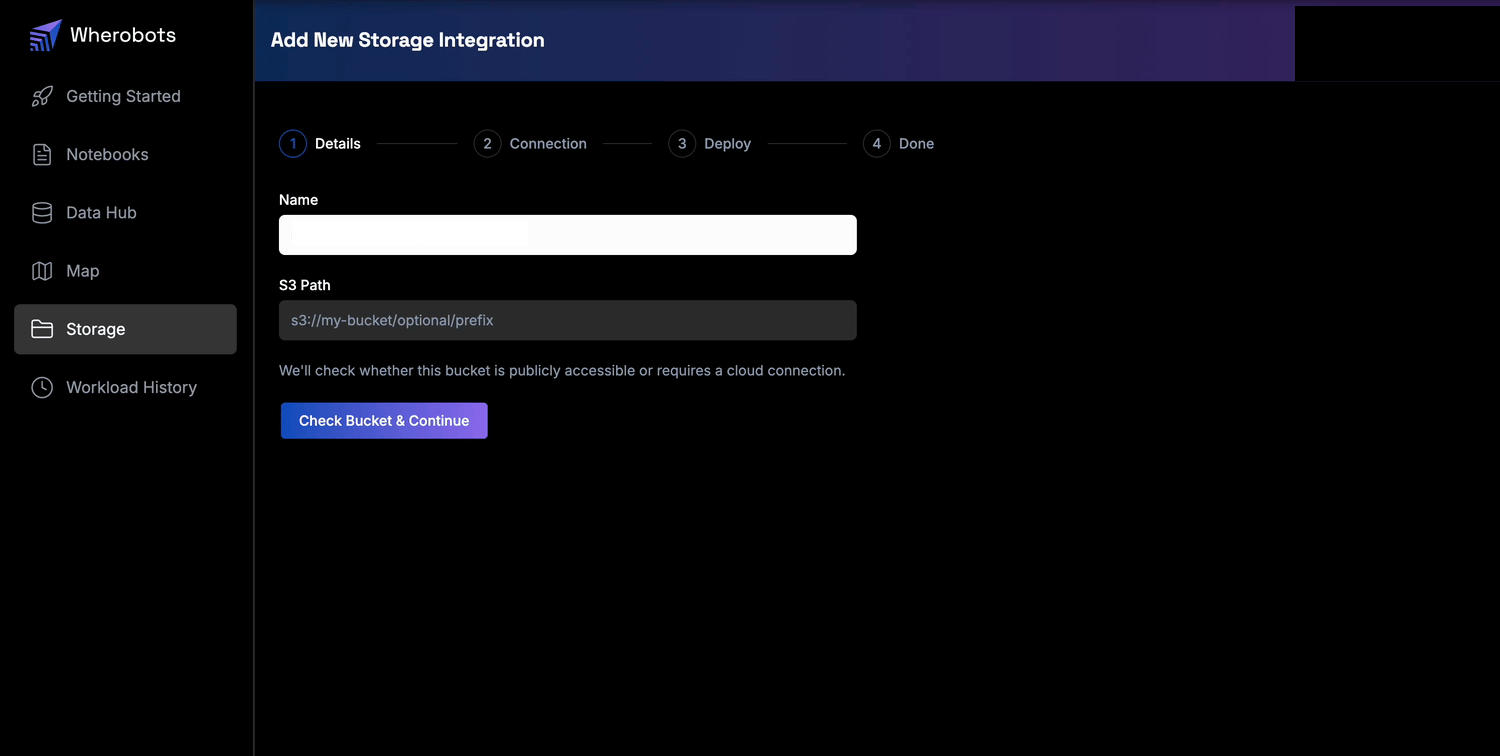Click the bucket accessibility helper text
Screen dimensions: 1500x756
[562, 371]
